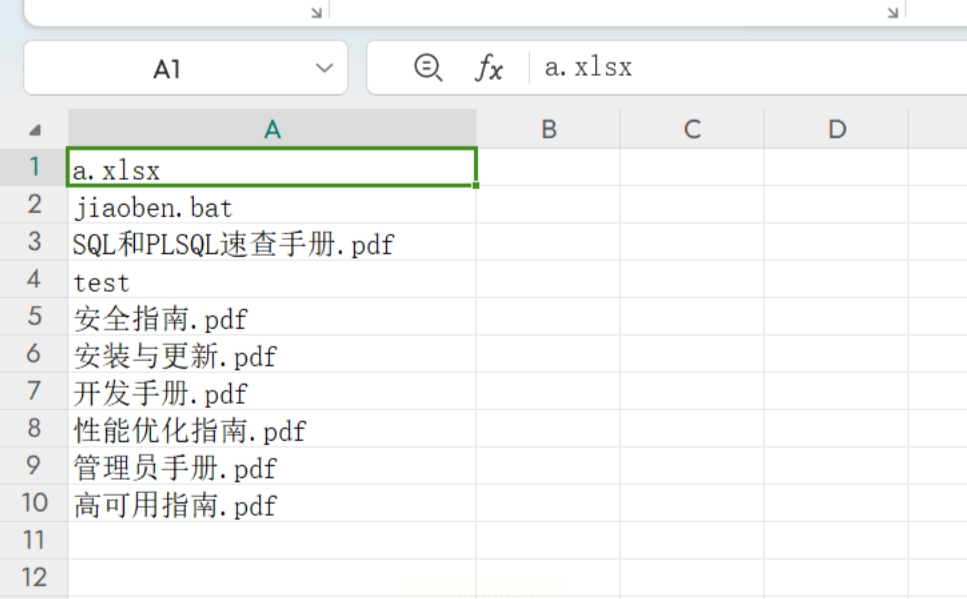Click cell containing jiaoben.bat
This screenshot has height=599, width=967.
click(272, 204)
